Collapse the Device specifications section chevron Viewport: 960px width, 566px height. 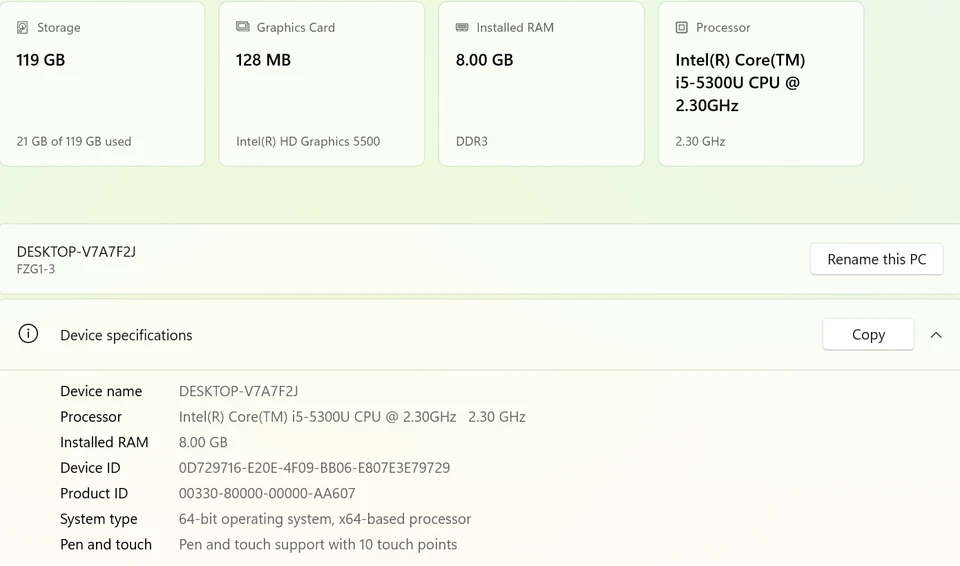936,335
